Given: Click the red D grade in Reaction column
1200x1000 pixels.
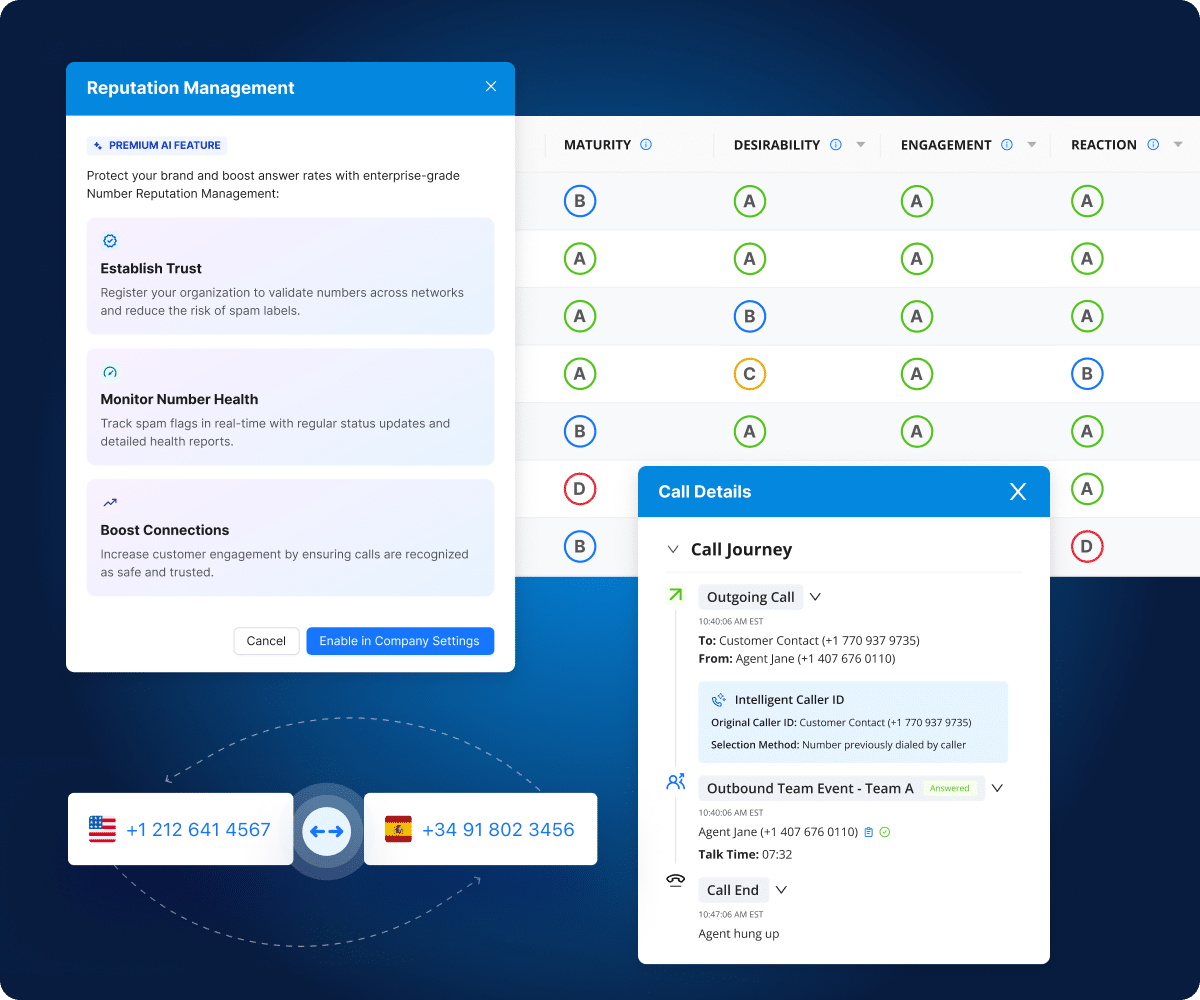Looking at the screenshot, I should click(x=1086, y=547).
